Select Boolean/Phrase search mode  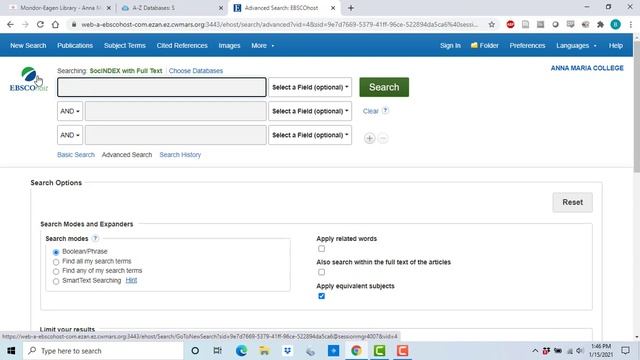pos(56,252)
